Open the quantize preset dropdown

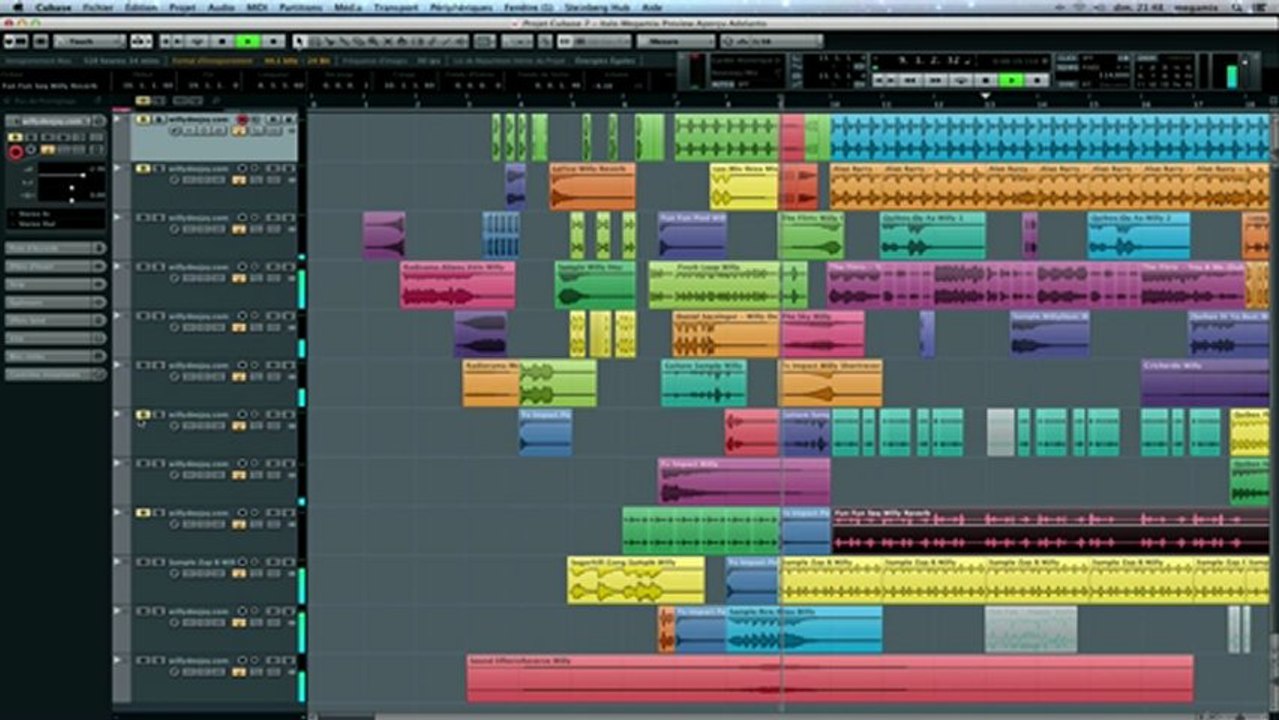772,41
